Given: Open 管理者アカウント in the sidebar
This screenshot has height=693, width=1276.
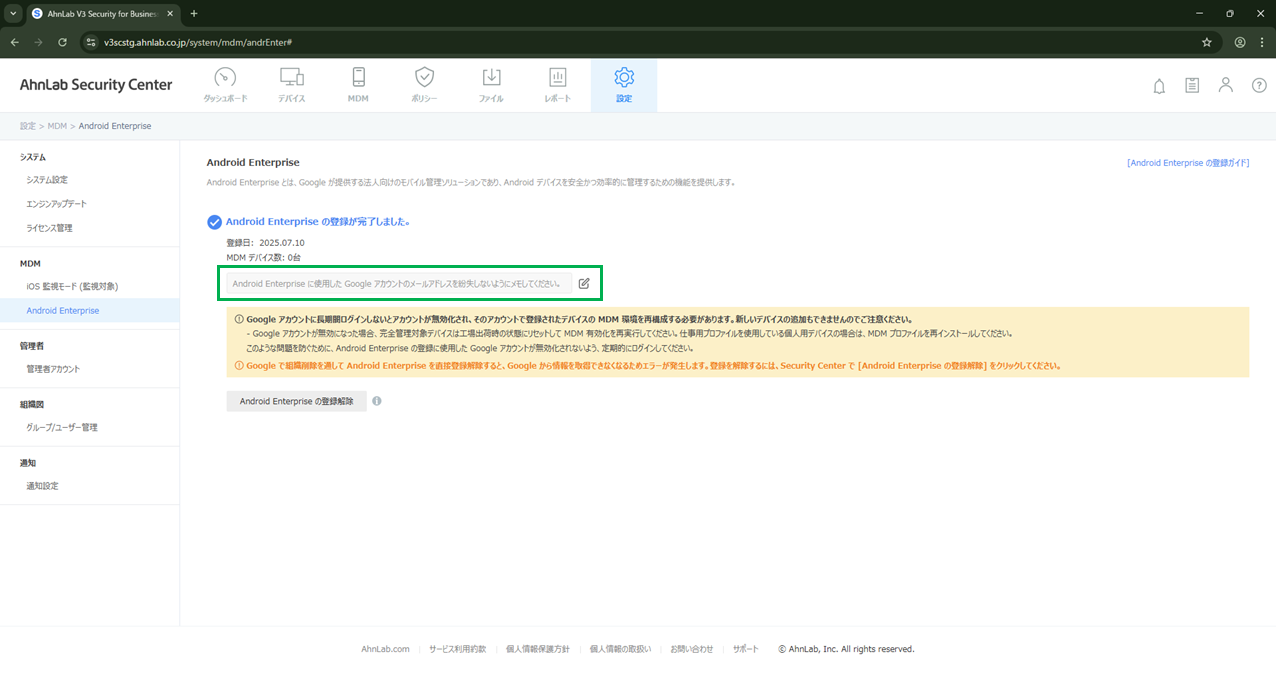Looking at the screenshot, I should pos(53,369).
